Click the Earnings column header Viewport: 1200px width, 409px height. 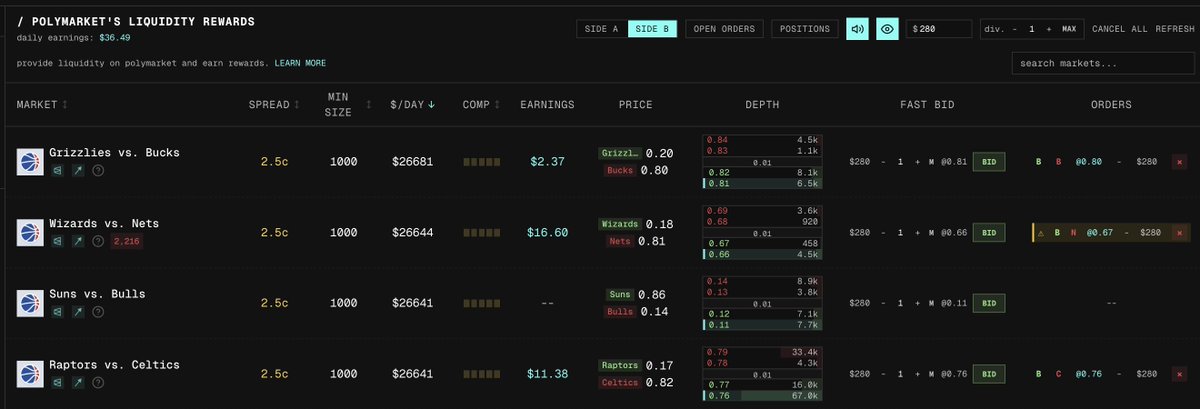point(547,104)
